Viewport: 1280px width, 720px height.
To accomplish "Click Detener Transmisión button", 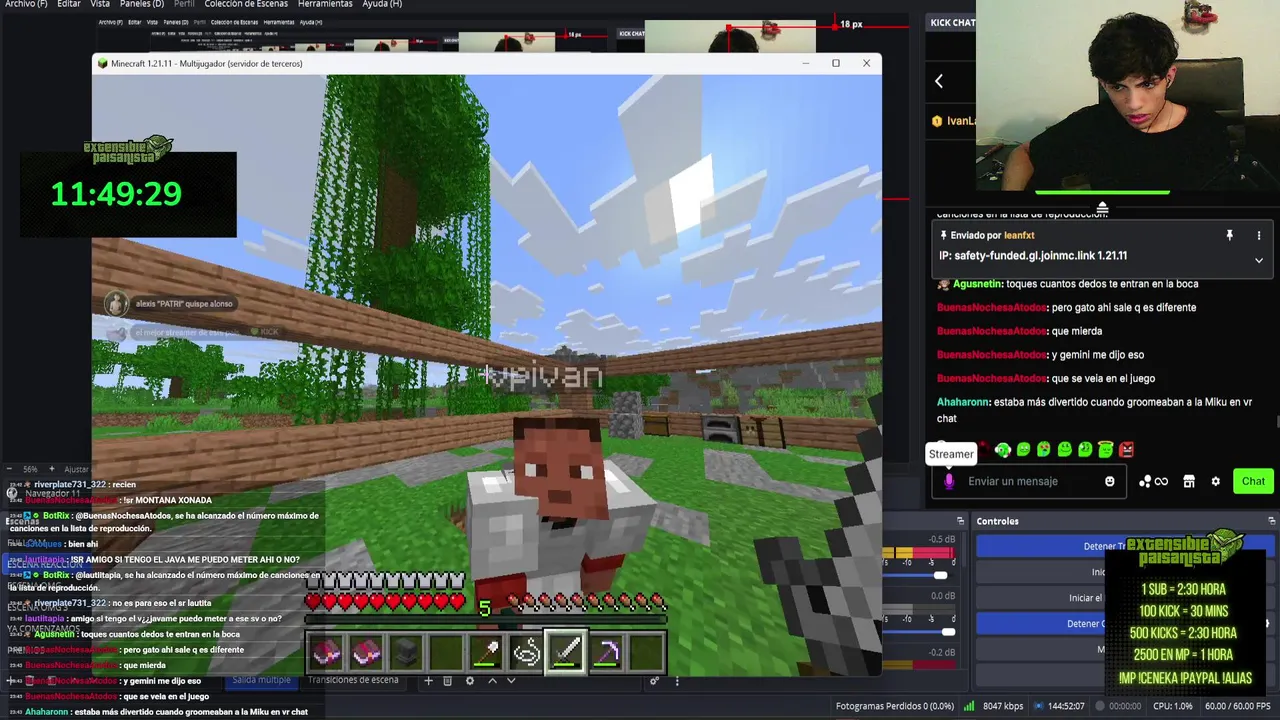I will point(1125,546).
